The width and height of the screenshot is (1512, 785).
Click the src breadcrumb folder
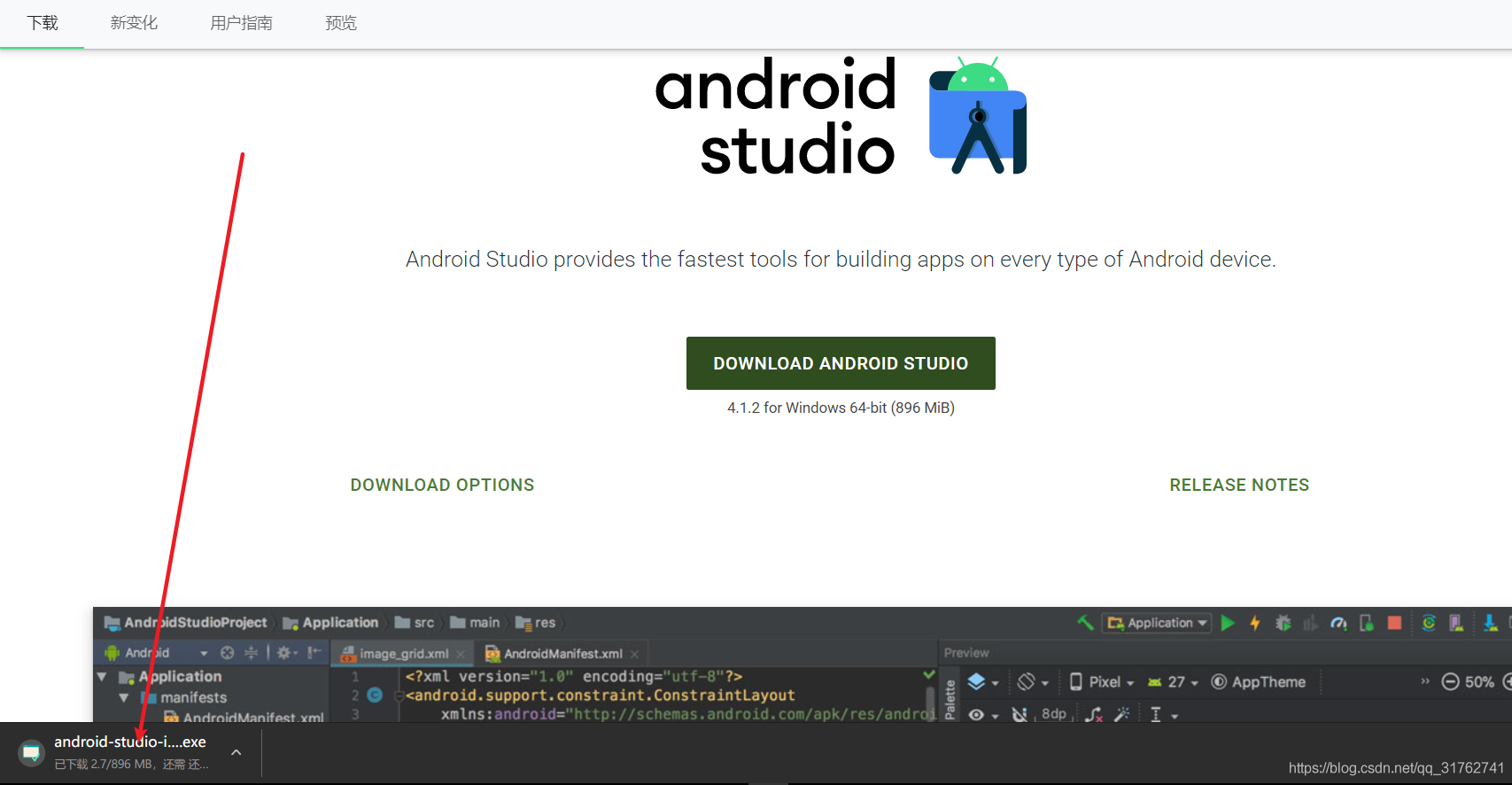[415, 623]
